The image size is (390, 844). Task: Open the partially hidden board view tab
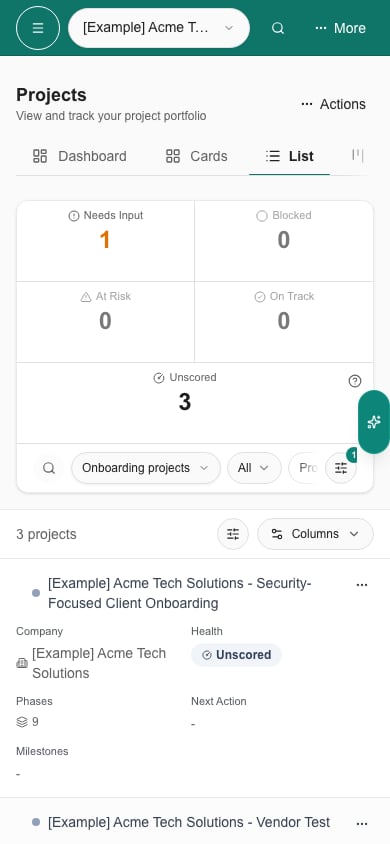[x=358, y=156]
